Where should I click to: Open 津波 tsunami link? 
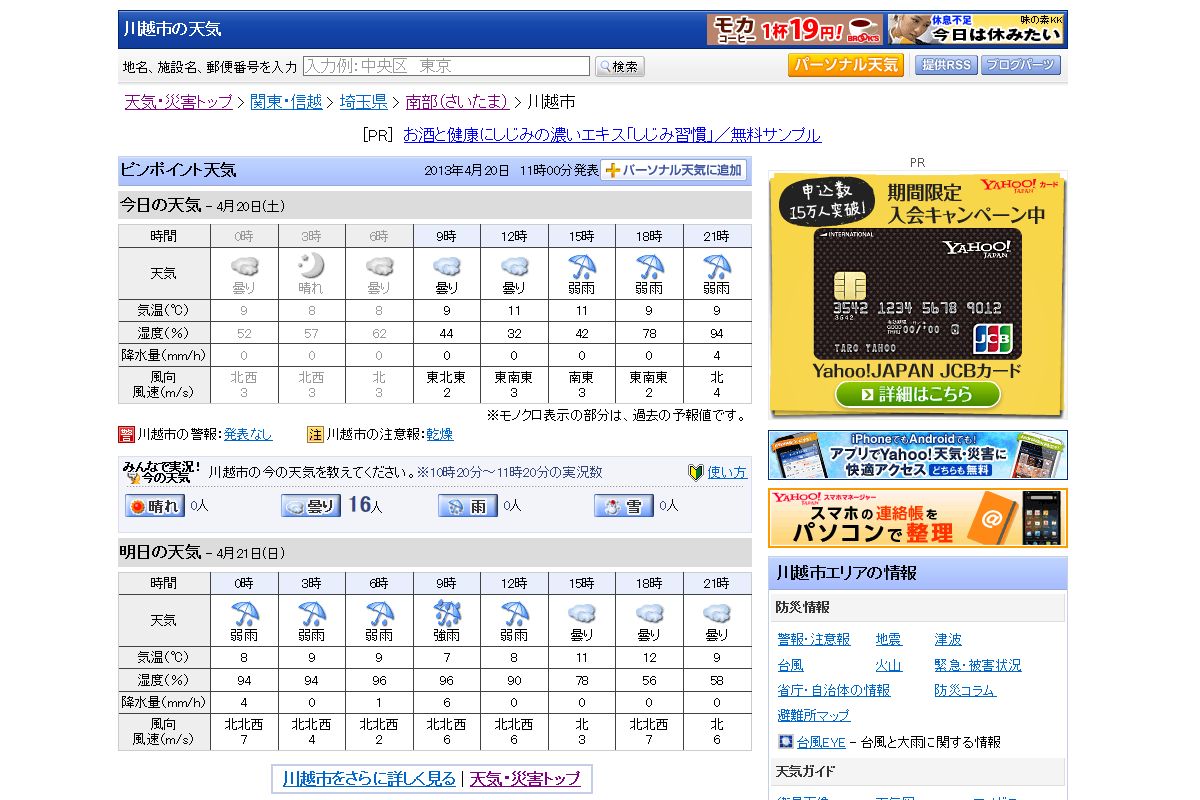point(948,639)
